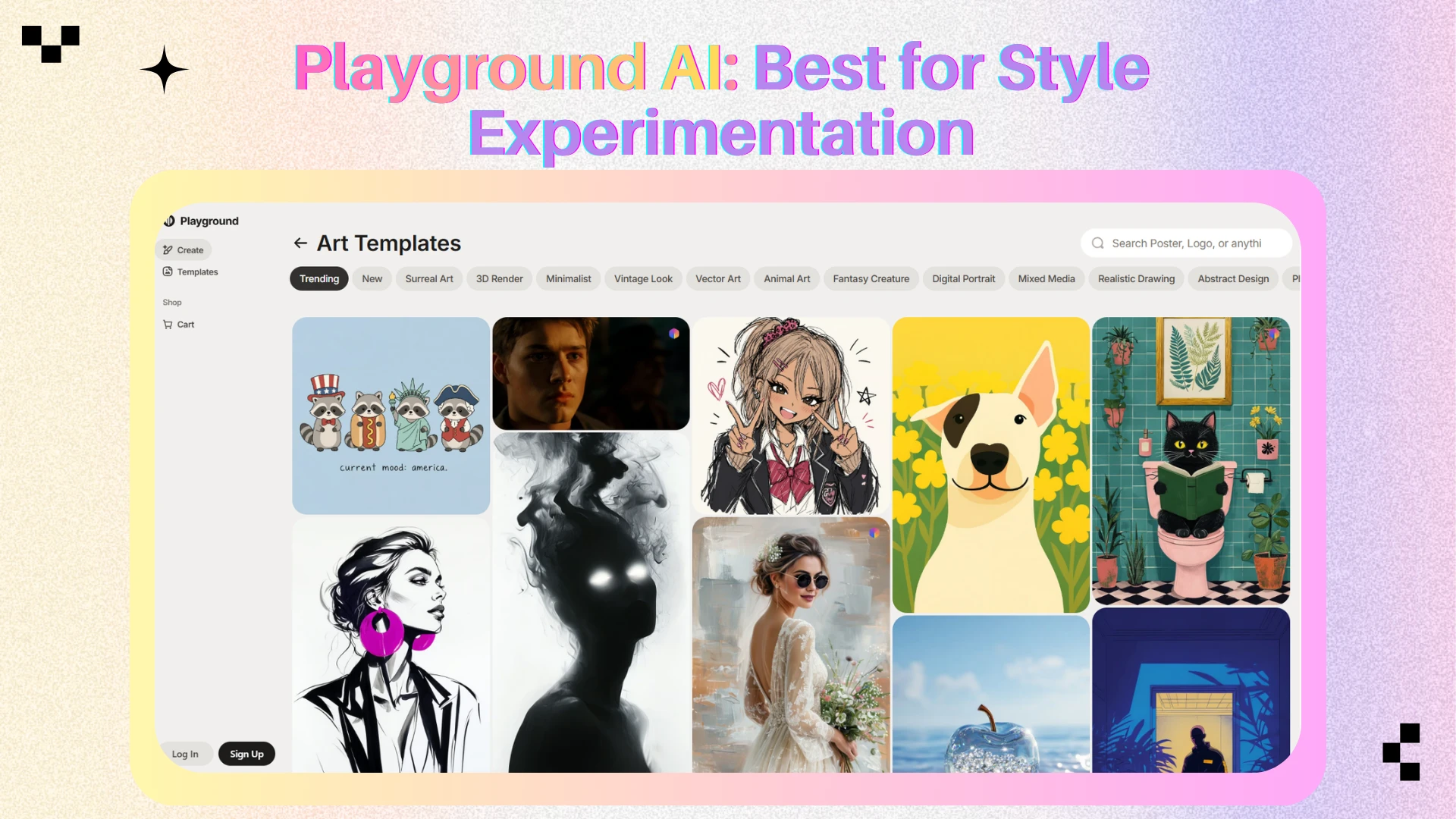1456x819 pixels.
Task: Click the Cart shopping icon
Action: [168, 324]
